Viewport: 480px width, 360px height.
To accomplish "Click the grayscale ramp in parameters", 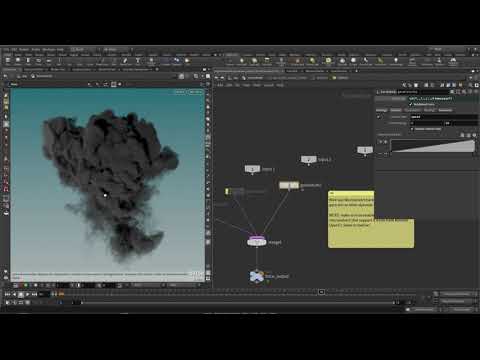I will [x=432, y=146].
